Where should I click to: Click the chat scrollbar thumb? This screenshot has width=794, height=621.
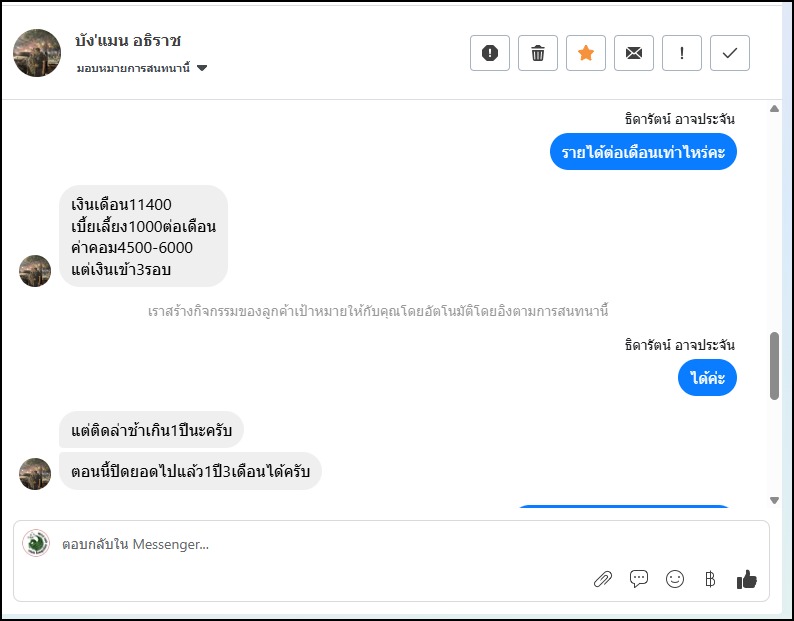(x=774, y=365)
